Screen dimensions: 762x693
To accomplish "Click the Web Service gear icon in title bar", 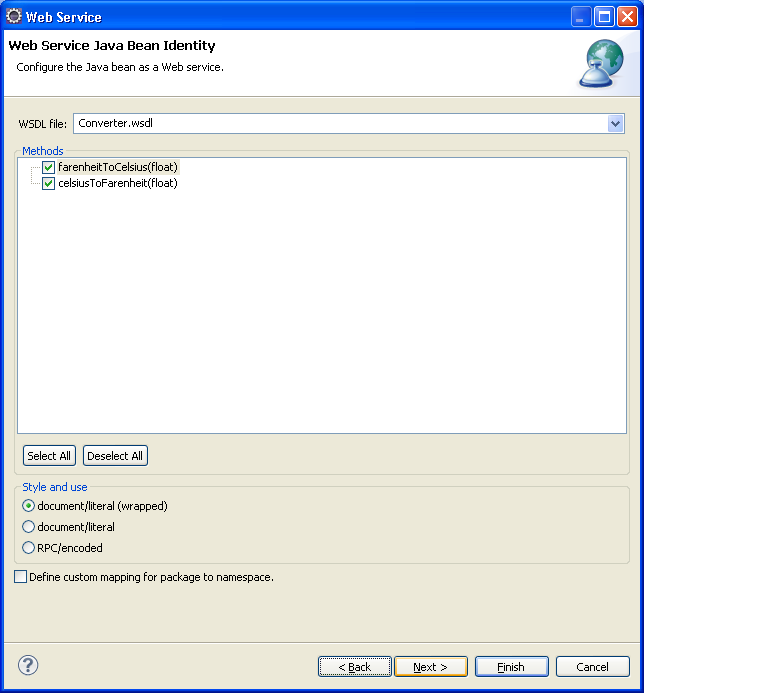I will (x=14, y=16).
